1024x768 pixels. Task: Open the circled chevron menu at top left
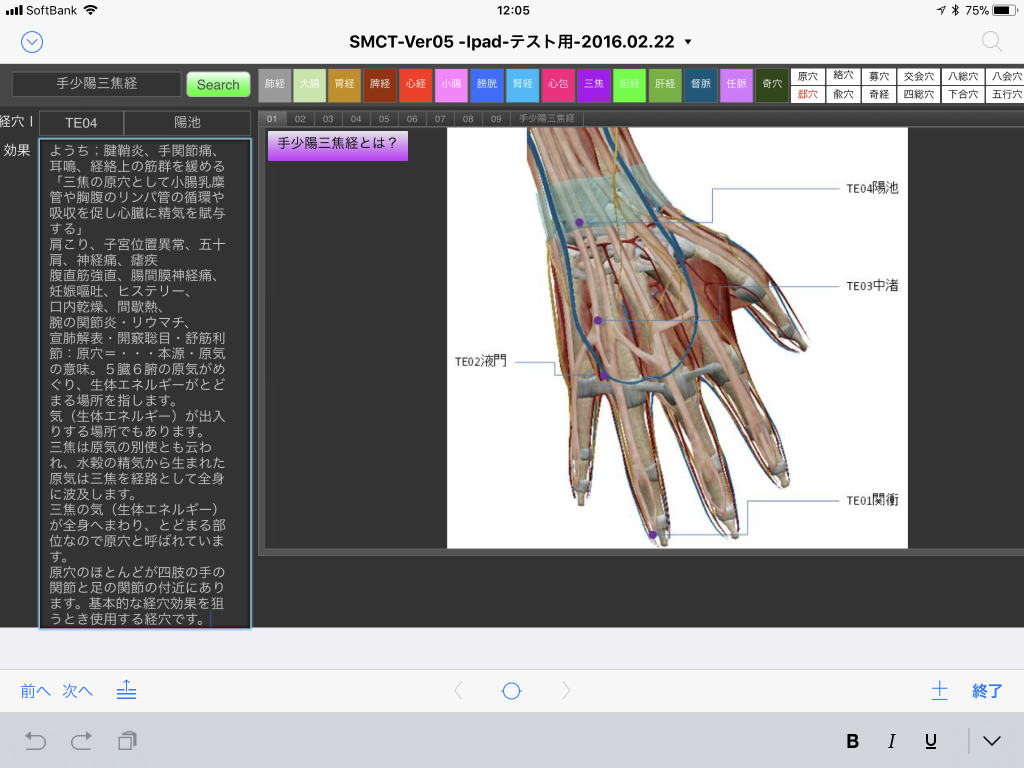[32, 41]
